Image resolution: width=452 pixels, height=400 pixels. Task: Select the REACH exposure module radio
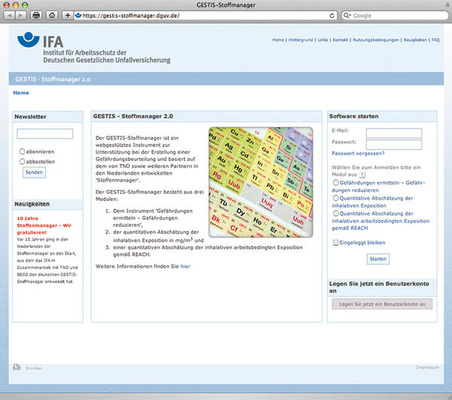click(x=336, y=213)
